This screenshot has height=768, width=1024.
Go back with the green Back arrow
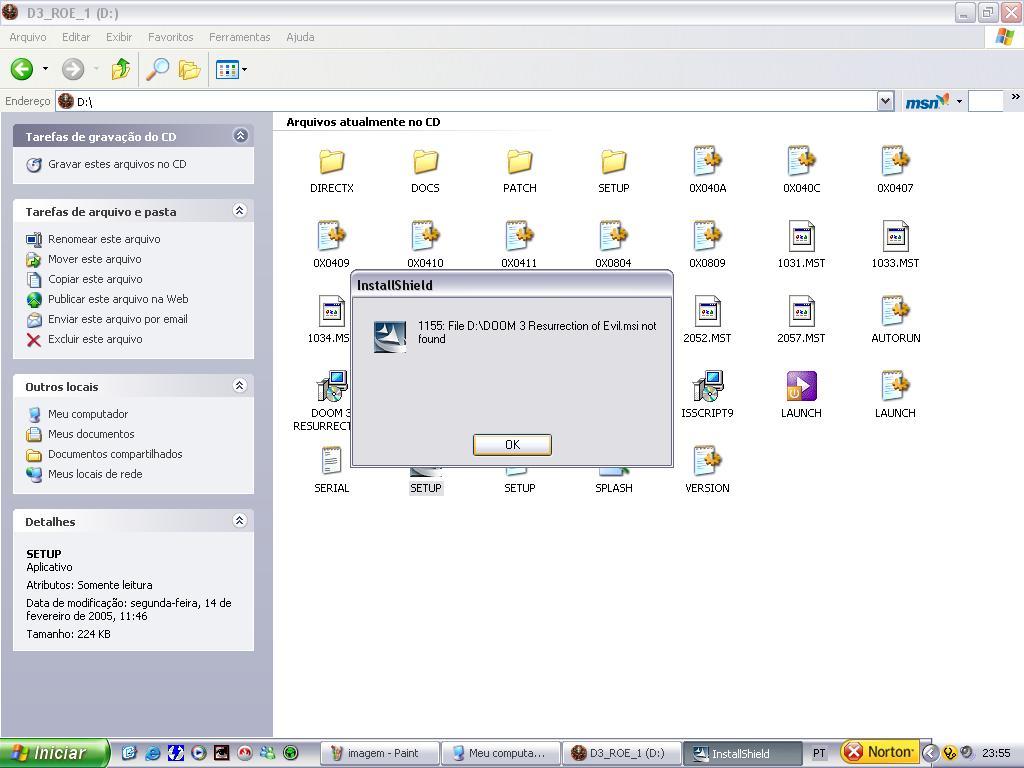pyautogui.click(x=22, y=69)
